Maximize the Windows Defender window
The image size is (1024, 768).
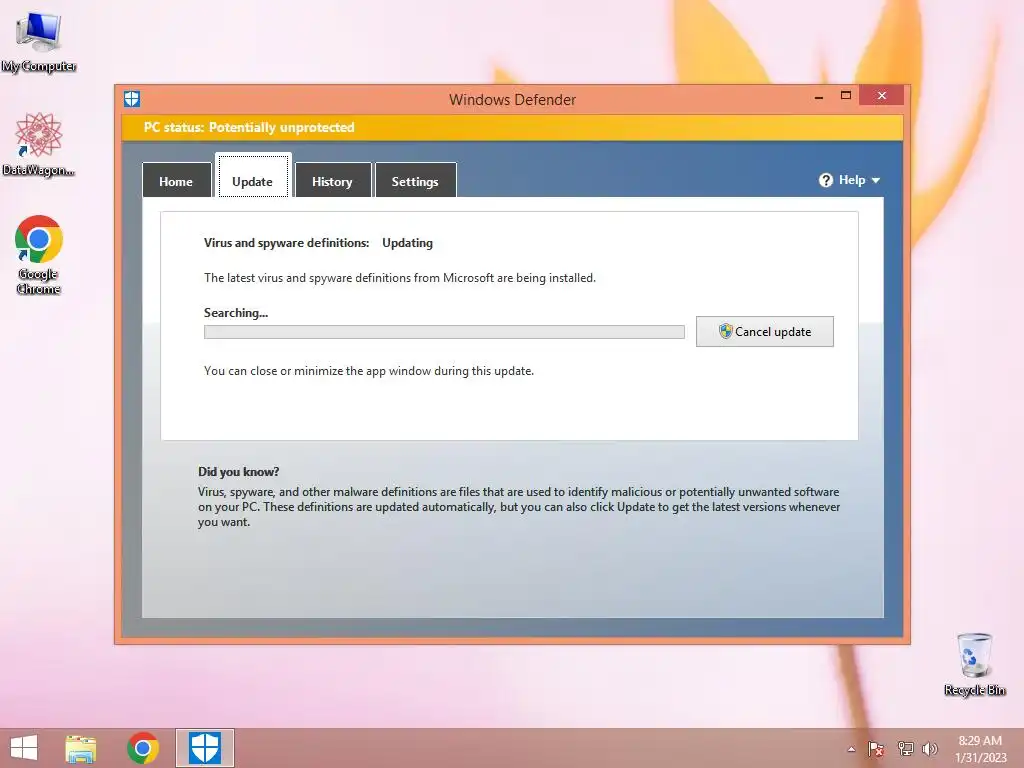coord(846,96)
